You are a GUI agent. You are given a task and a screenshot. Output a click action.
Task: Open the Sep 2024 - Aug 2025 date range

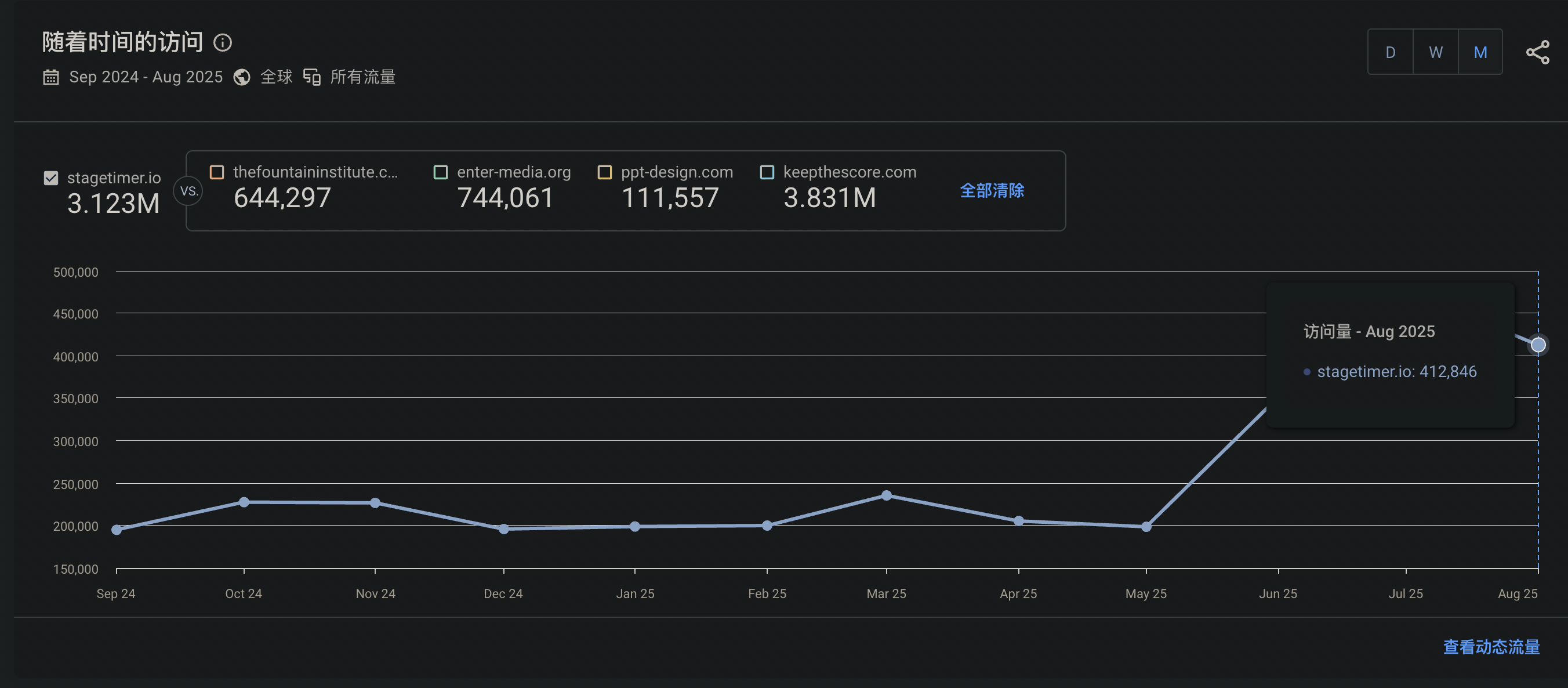[146, 77]
